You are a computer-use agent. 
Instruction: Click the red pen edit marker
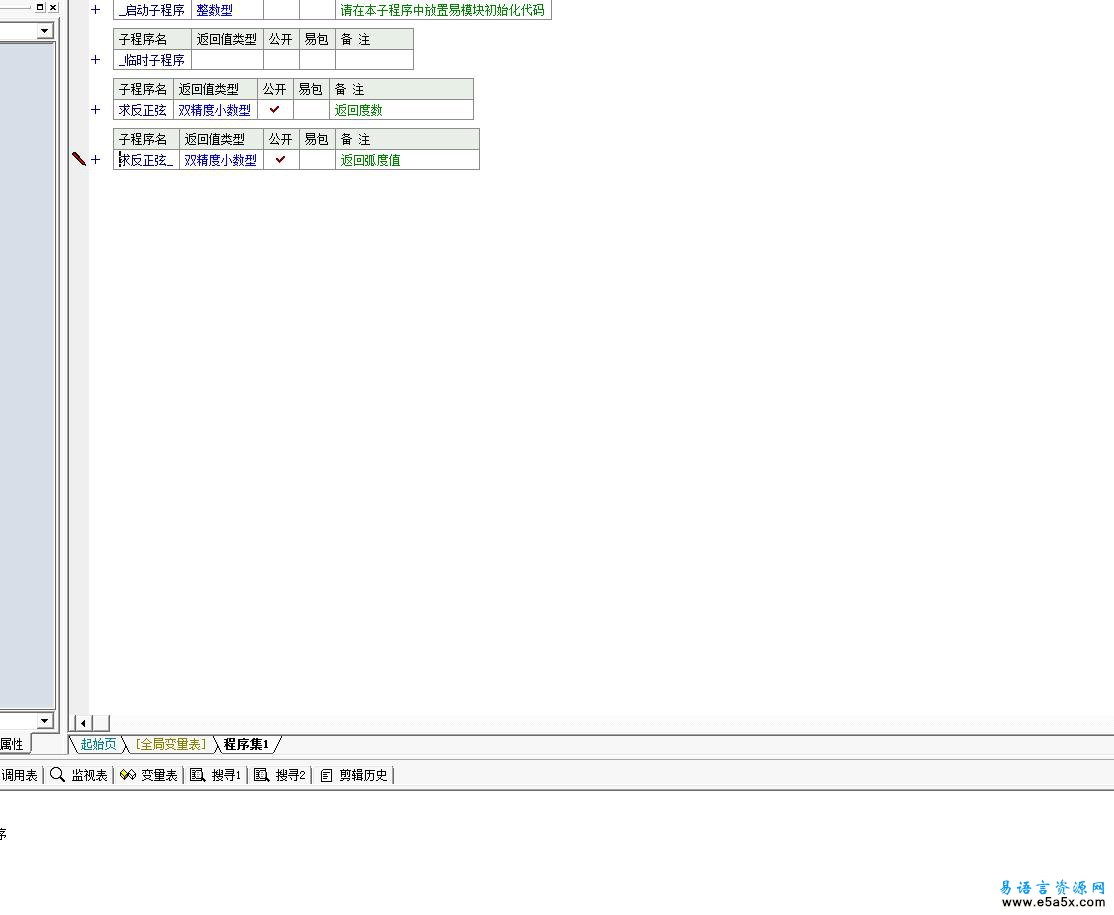click(x=79, y=159)
